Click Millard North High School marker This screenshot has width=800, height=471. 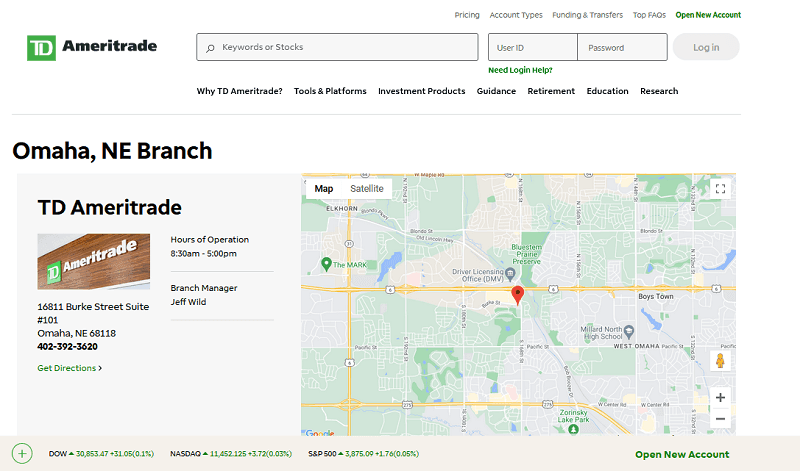point(629,332)
